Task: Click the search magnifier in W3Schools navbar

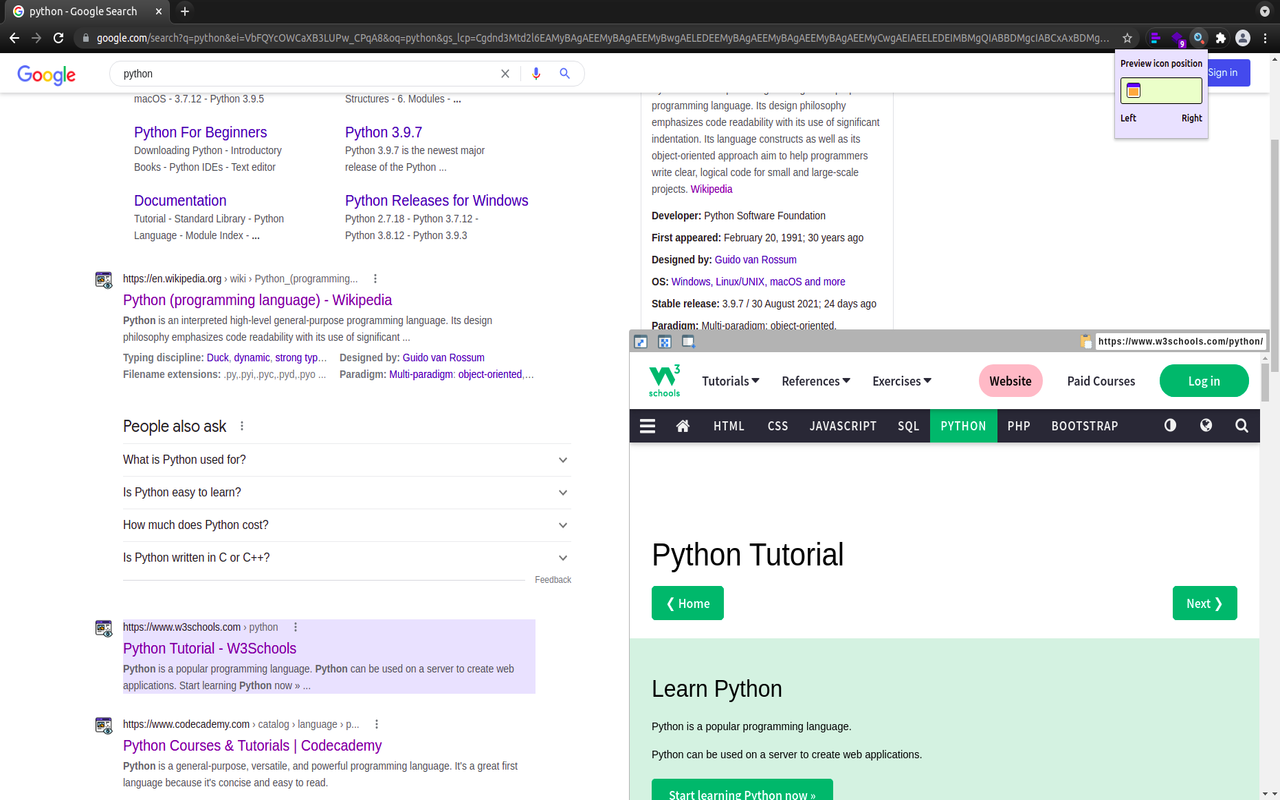Action: click(1242, 426)
